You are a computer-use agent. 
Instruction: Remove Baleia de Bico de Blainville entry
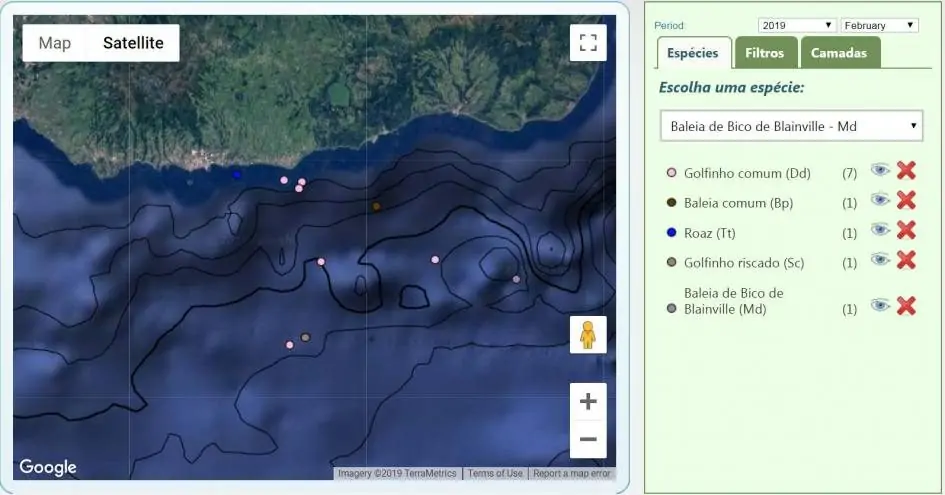[x=906, y=306]
